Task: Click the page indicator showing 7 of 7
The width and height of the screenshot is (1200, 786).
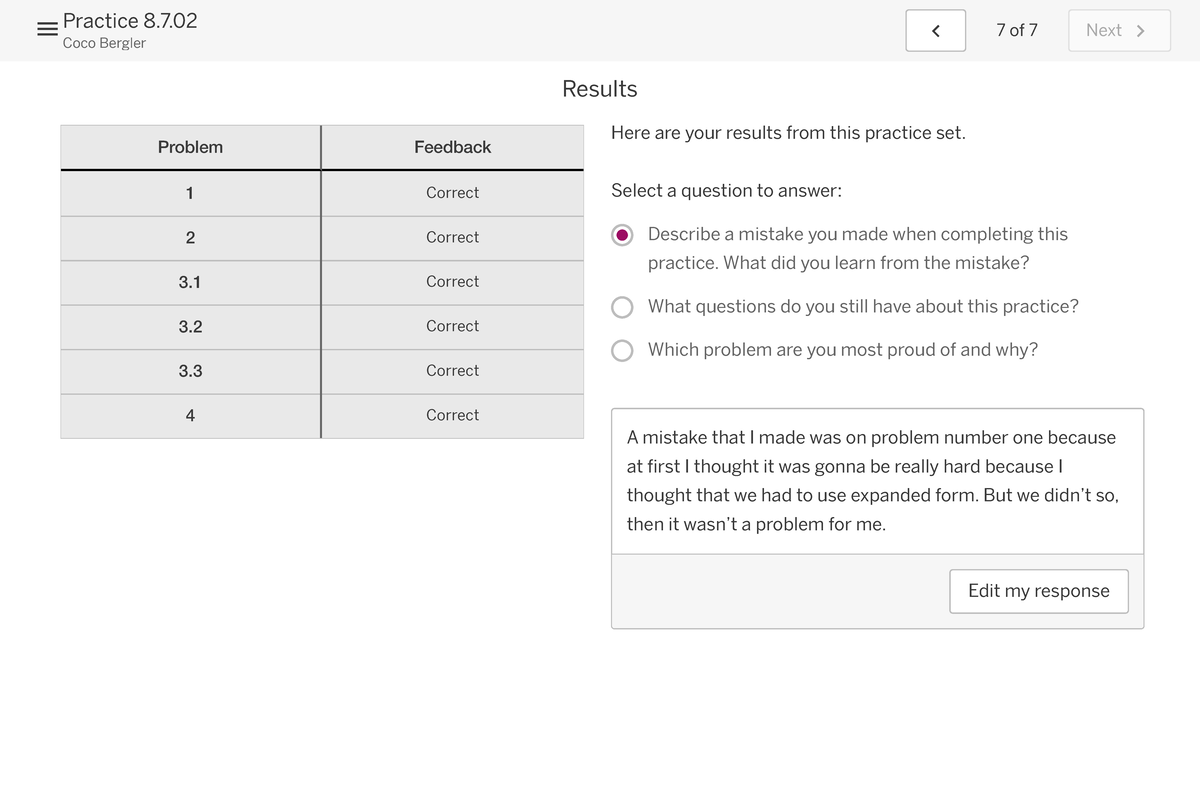Action: [1017, 30]
